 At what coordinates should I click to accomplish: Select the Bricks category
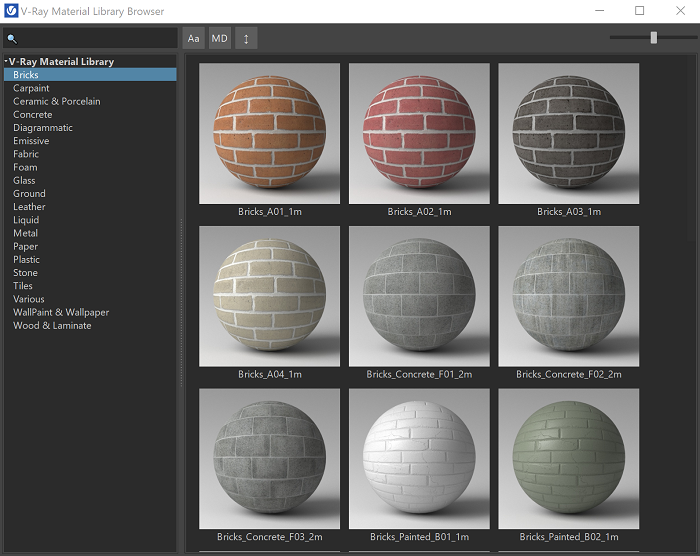(26, 75)
